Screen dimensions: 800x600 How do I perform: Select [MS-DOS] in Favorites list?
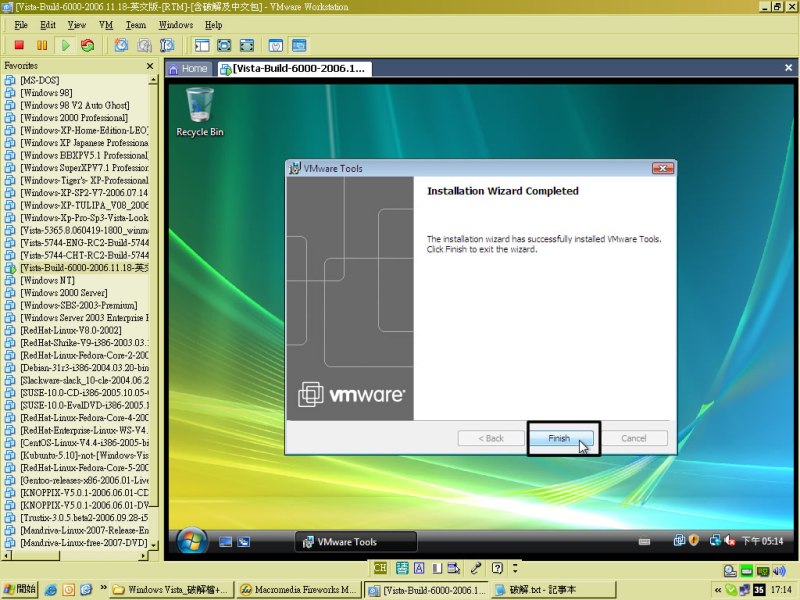click(40, 80)
